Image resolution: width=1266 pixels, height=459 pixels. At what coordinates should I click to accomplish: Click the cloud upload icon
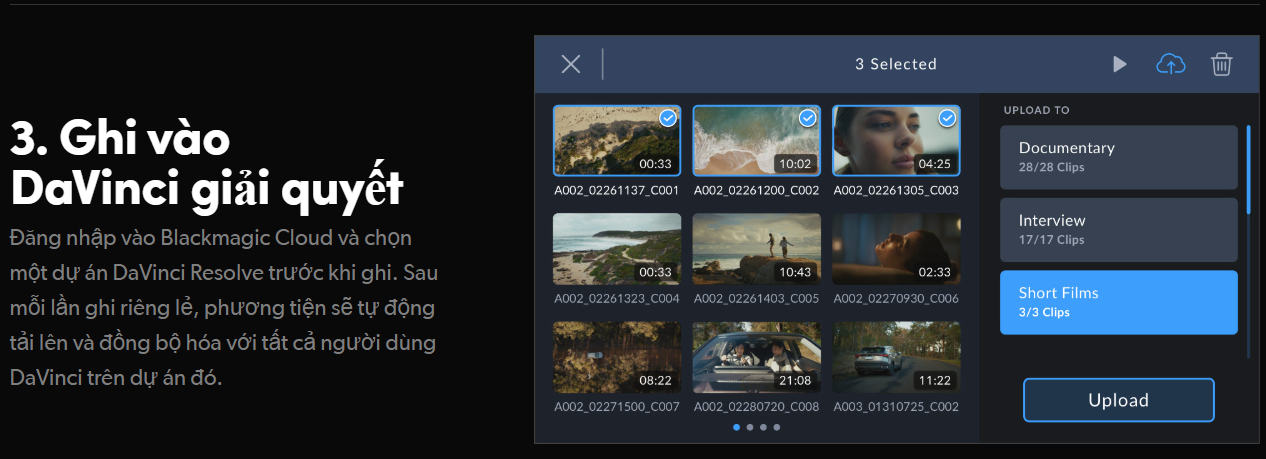[1170, 64]
